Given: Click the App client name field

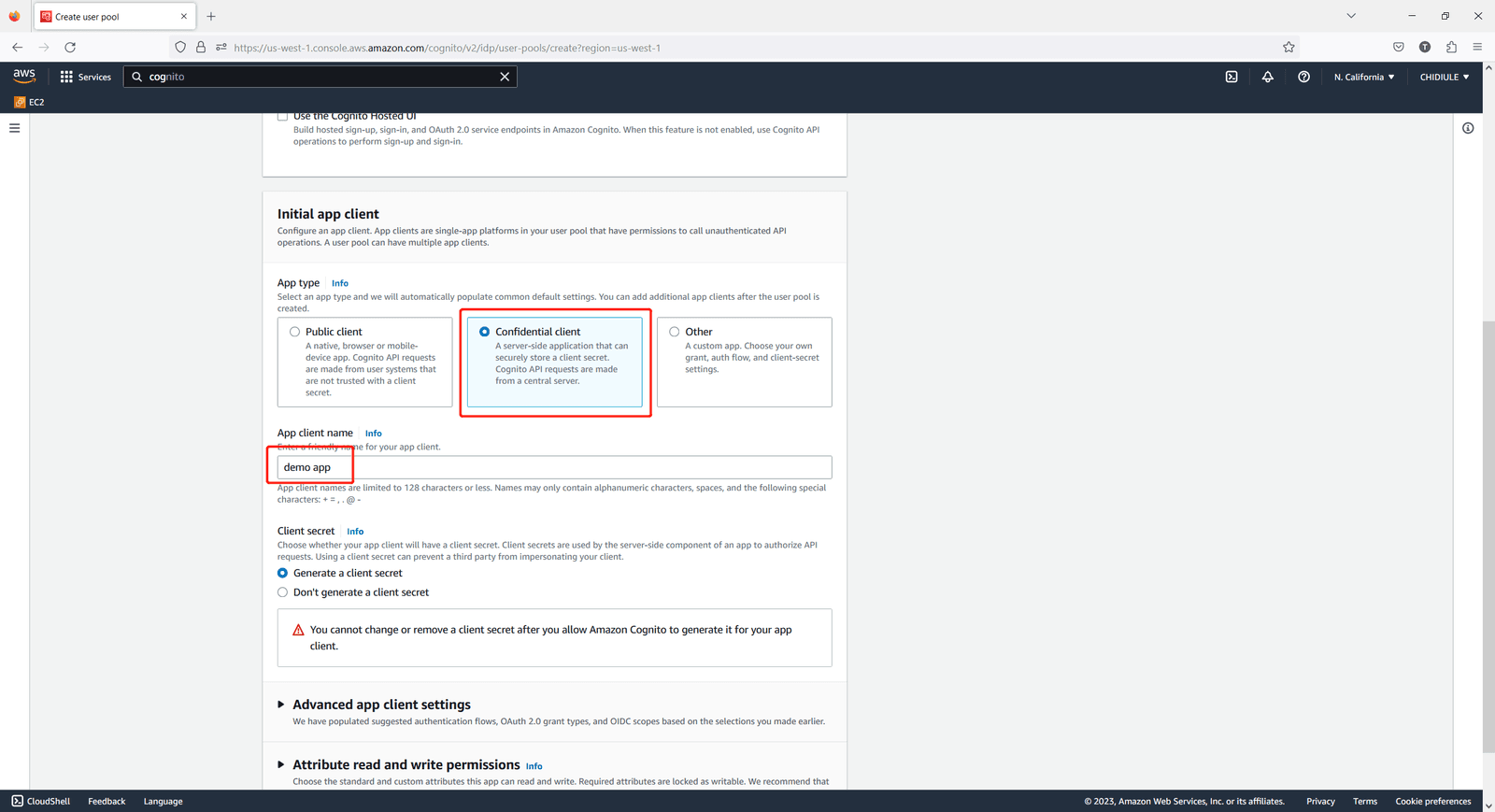Looking at the screenshot, I should [x=554, y=467].
